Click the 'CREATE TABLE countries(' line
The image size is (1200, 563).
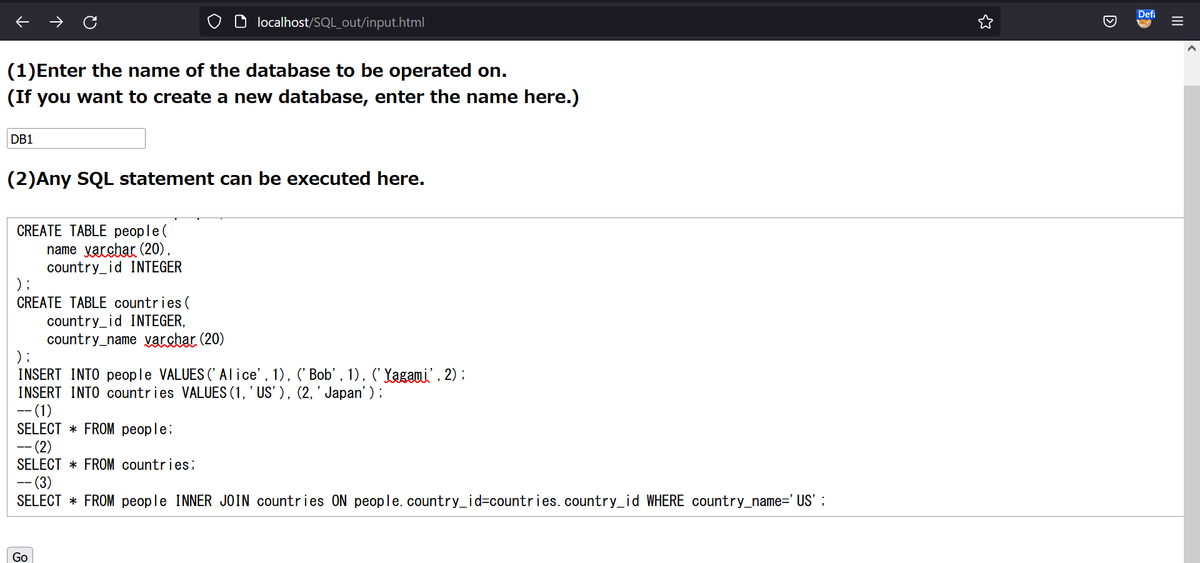[104, 303]
